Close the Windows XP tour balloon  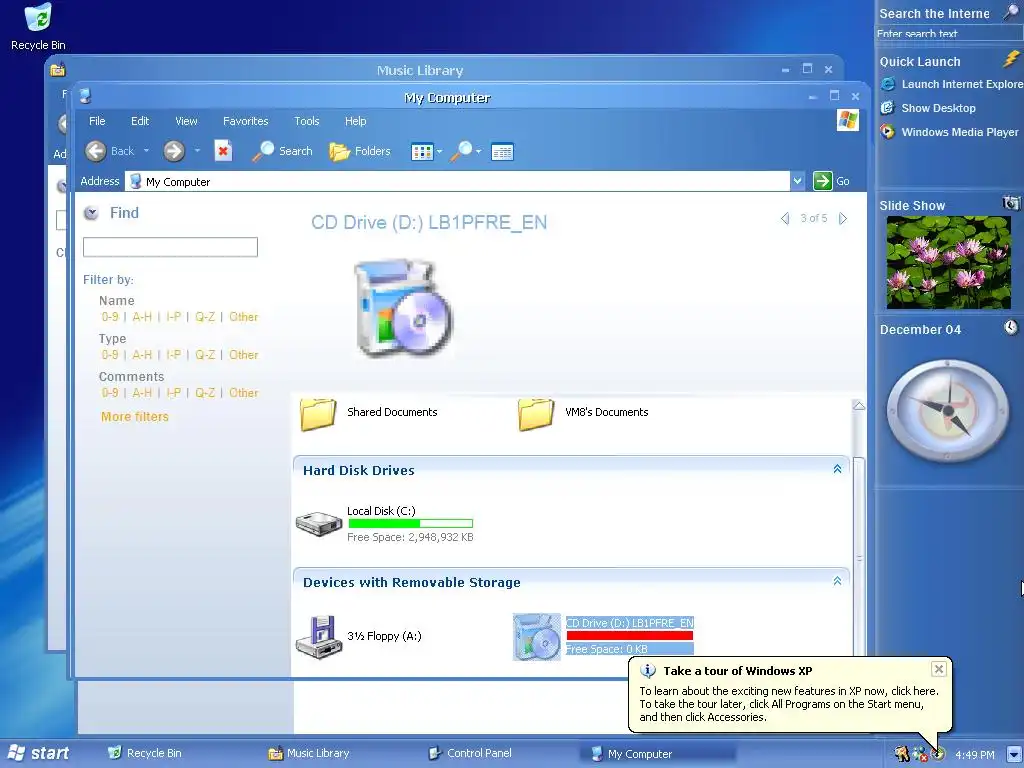(x=938, y=669)
